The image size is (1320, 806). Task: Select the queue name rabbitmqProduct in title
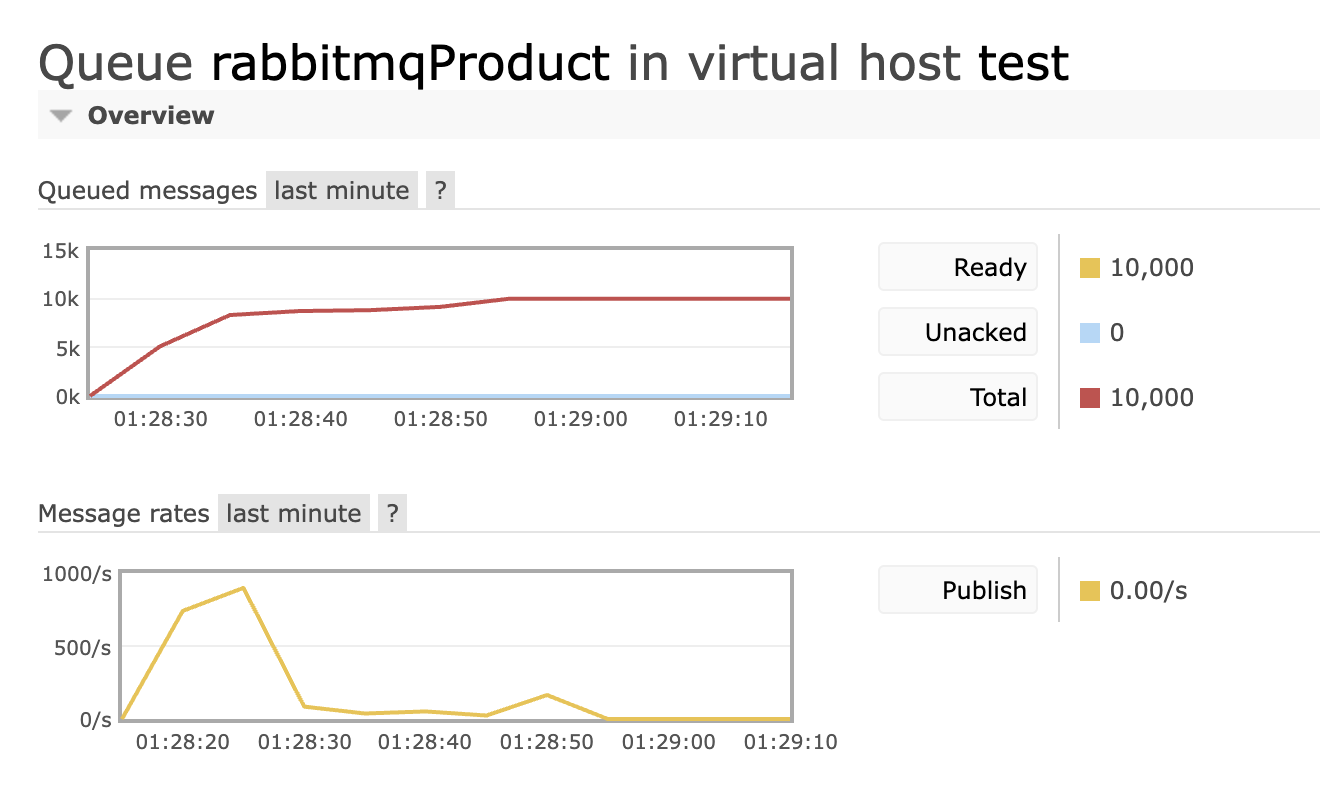[x=410, y=63]
